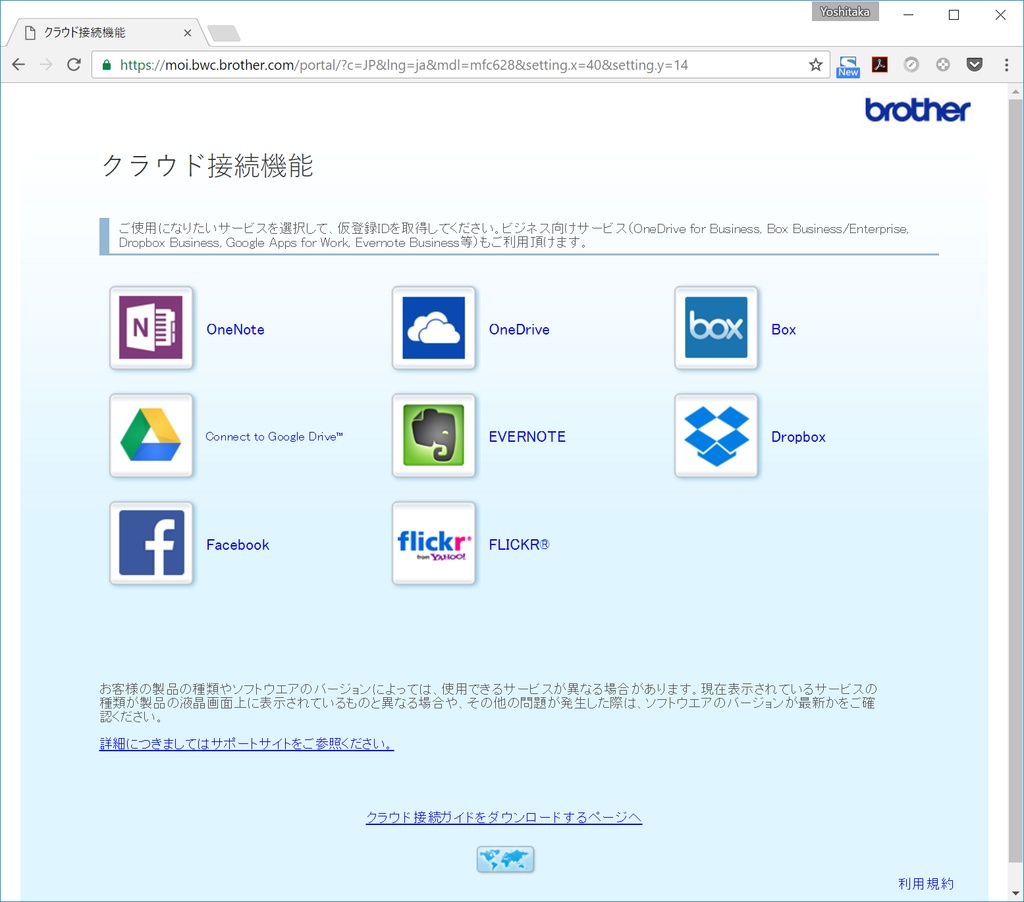This screenshot has width=1024, height=902.
Task: Click the OneDrive text link
Action: (x=519, y=329)
